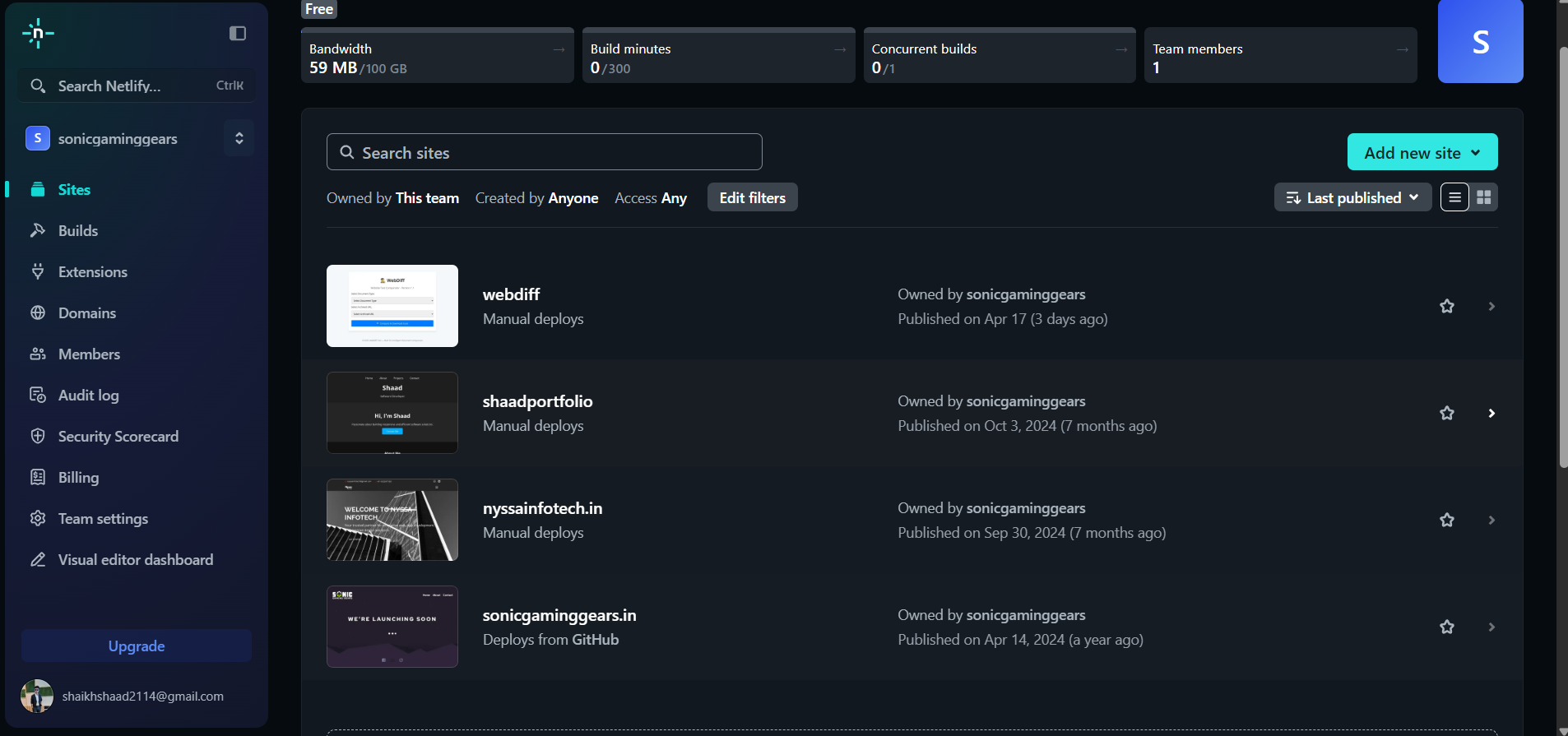Open Billing page
Viewport: 1568px width, 736px height.
click(x=78, y=477)
